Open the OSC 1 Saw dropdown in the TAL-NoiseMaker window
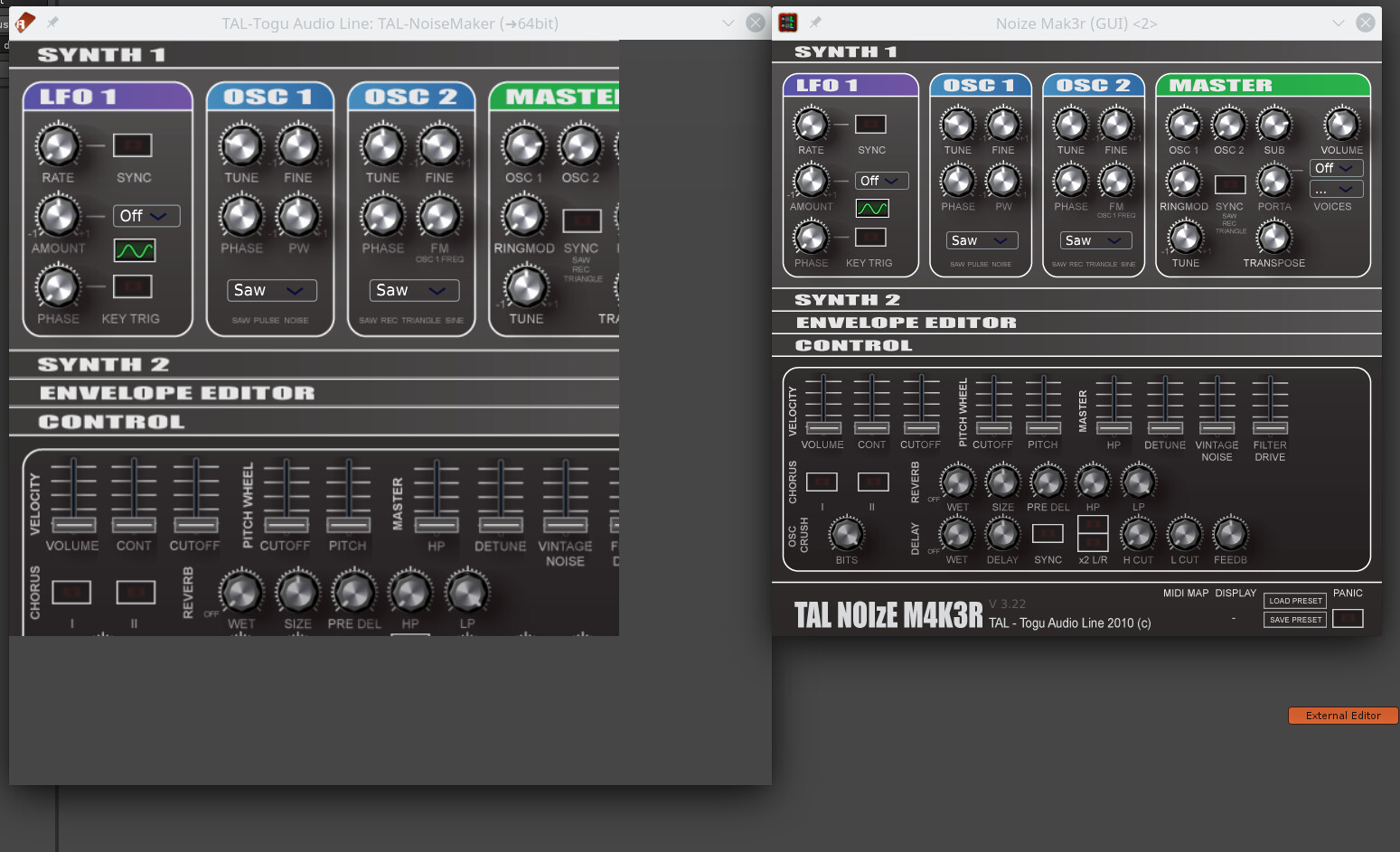The height and width of the screenshot is (852, 1400). coord(271,290)
